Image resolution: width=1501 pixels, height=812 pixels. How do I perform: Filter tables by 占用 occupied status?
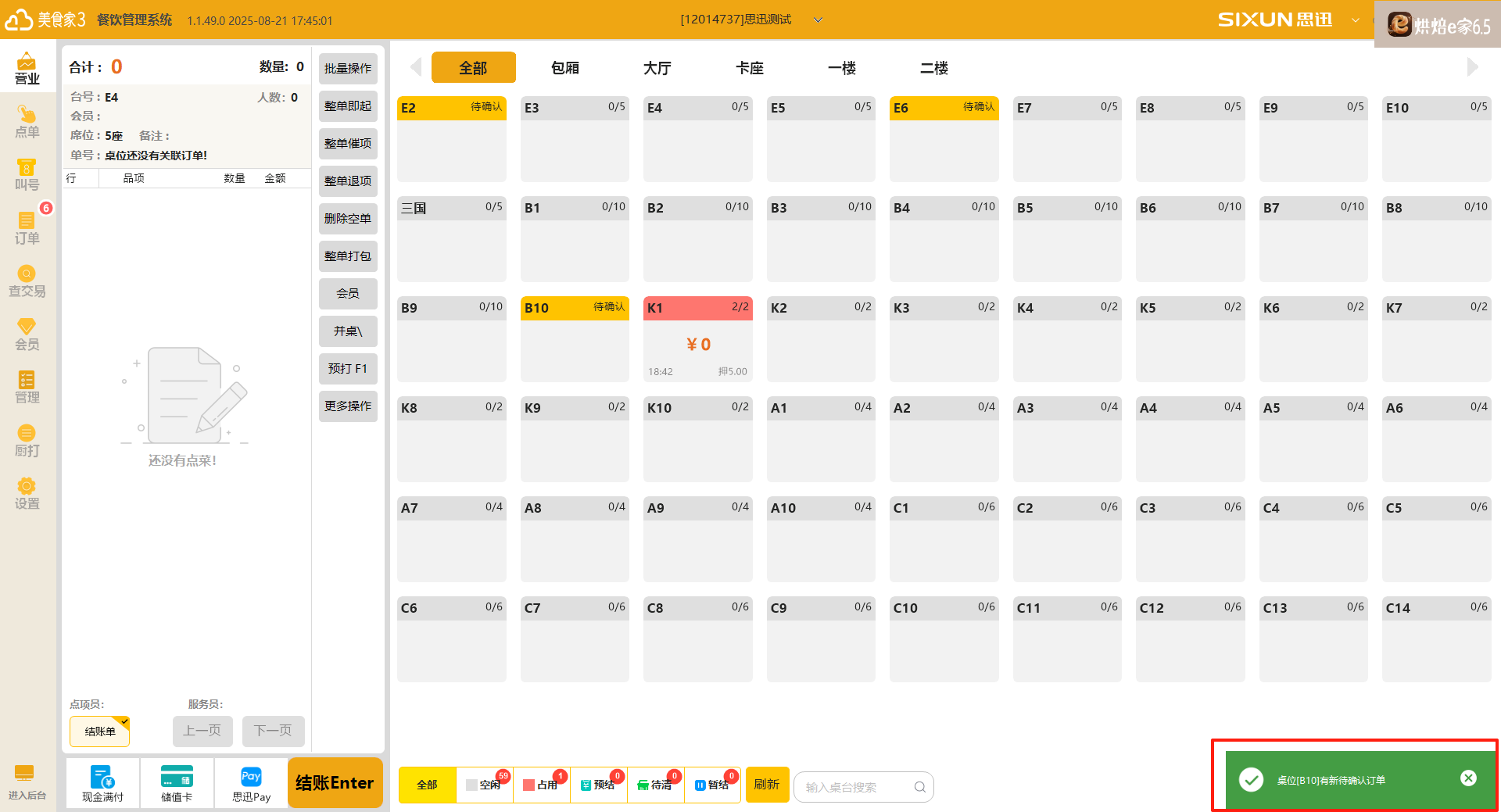(x=542, y=785)
